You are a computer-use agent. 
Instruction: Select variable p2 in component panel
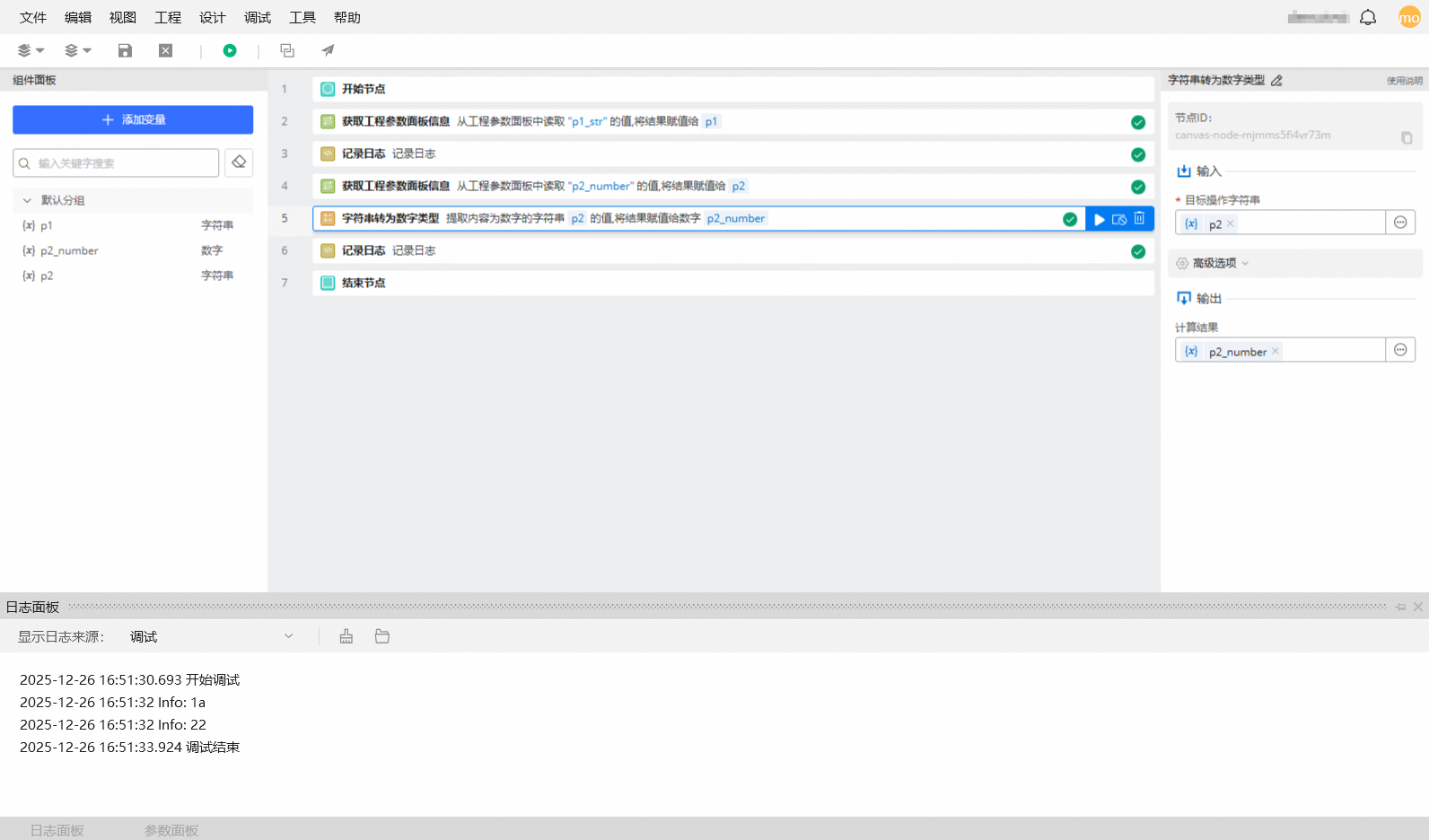(x=133, y=276)
